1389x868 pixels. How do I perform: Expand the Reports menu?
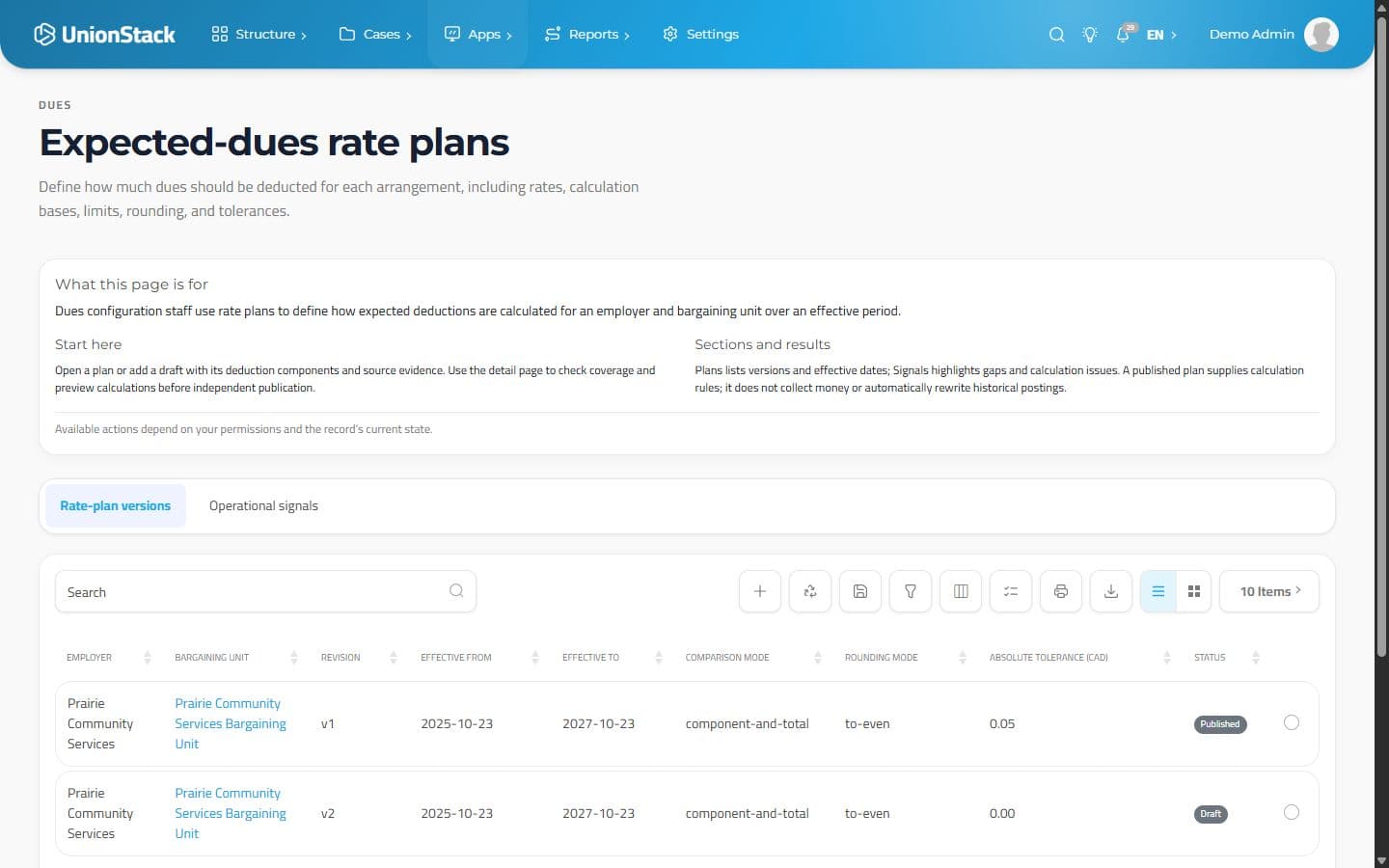pos(587,34)
